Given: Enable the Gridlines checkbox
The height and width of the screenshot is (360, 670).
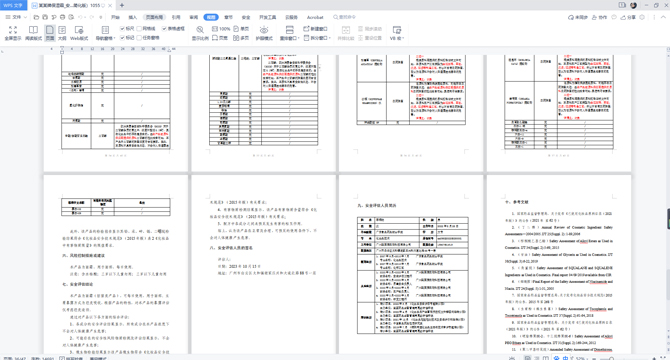Looking at the screenshot, I should [146, 29].
